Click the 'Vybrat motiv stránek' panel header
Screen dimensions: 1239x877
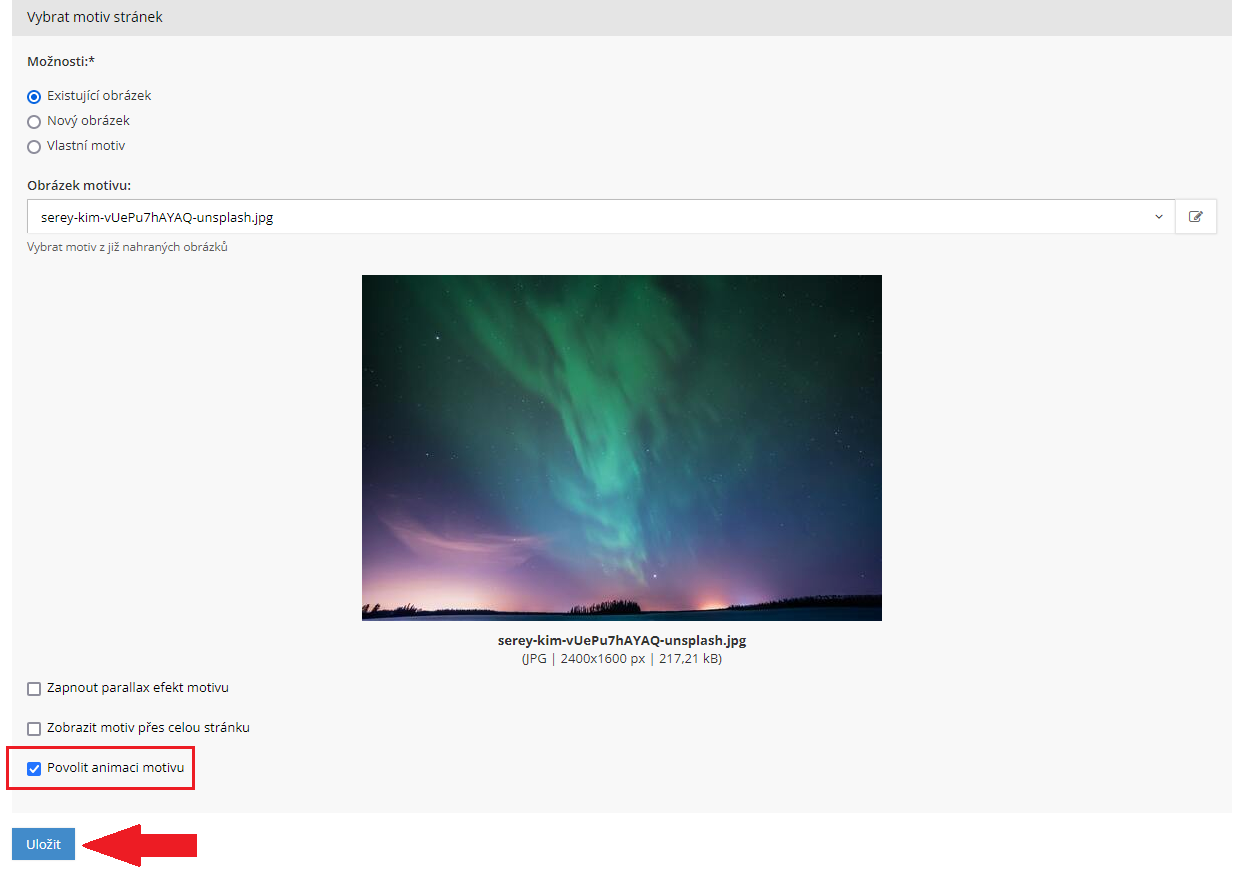[95, 17]
